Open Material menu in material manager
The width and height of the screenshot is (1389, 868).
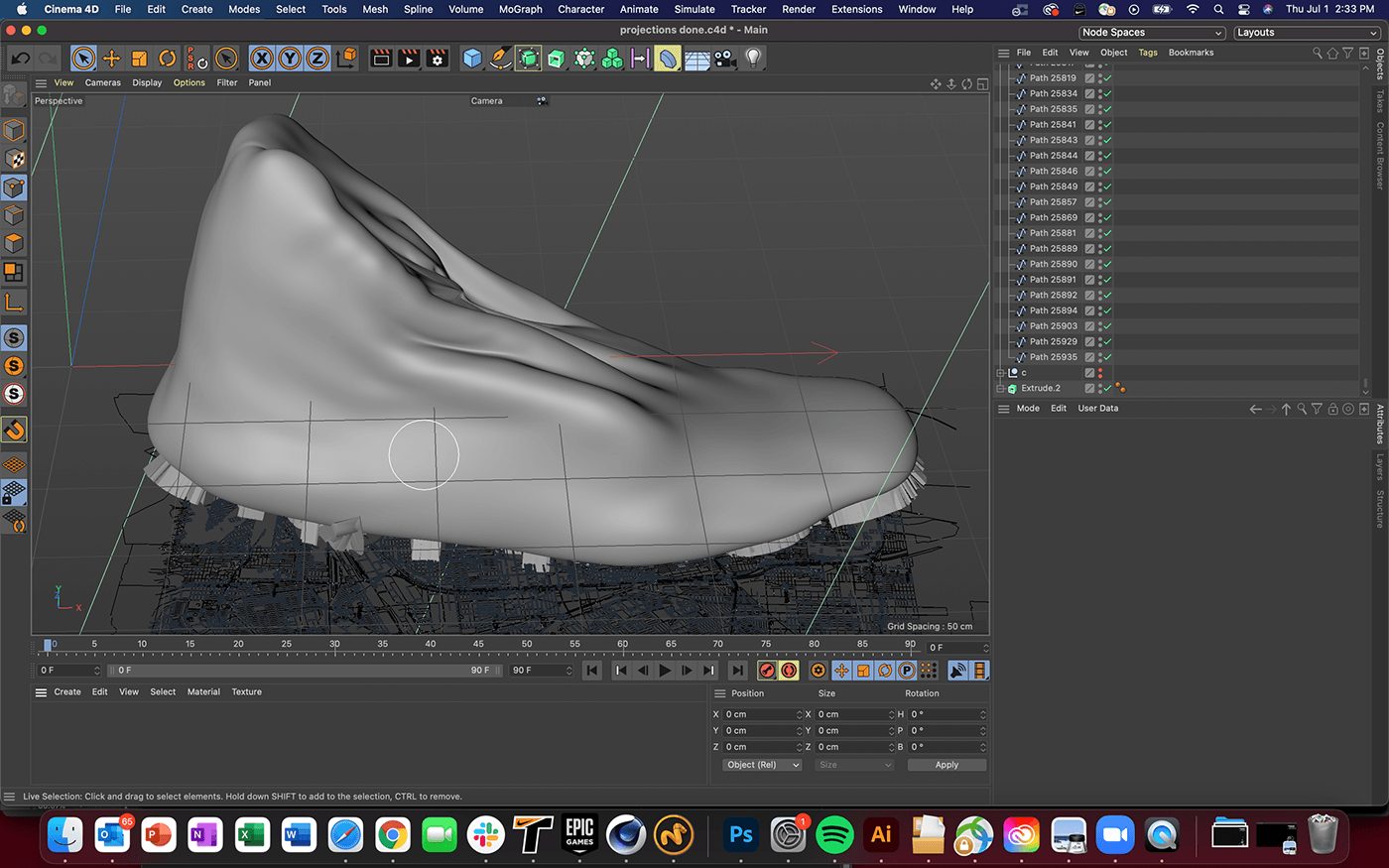(x=203, y=692)
